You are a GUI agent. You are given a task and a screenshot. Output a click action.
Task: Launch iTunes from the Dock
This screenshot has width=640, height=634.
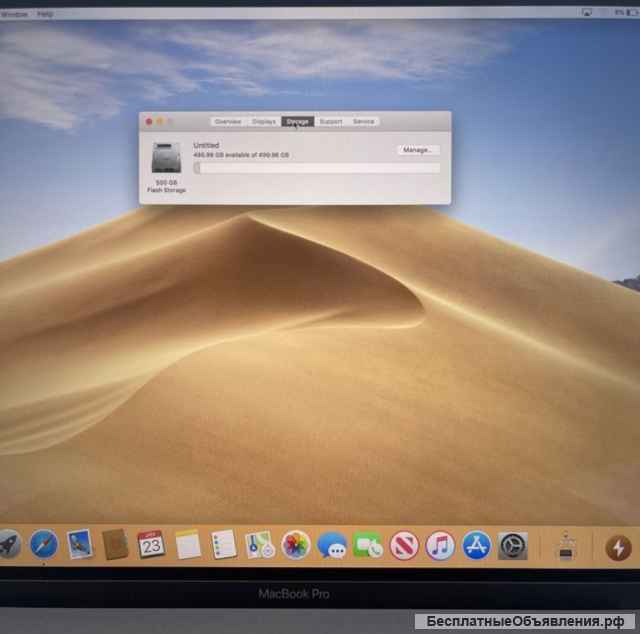pos(440,546)
